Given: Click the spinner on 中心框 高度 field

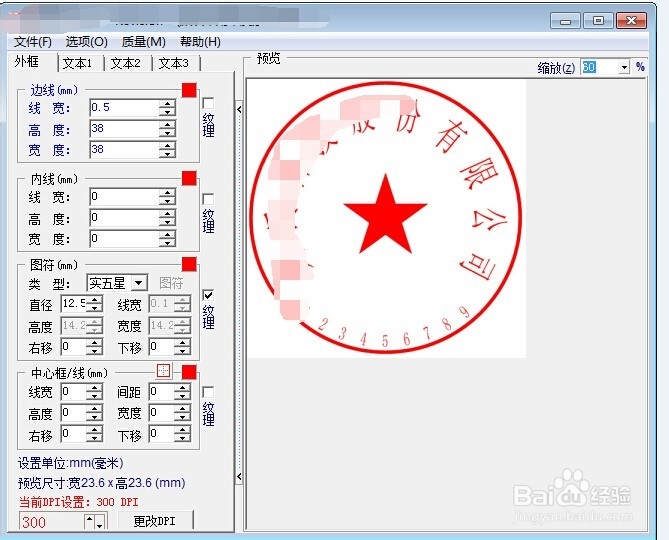Looking at the screenshot, I should pyautogui.click(x=94, y=413).
